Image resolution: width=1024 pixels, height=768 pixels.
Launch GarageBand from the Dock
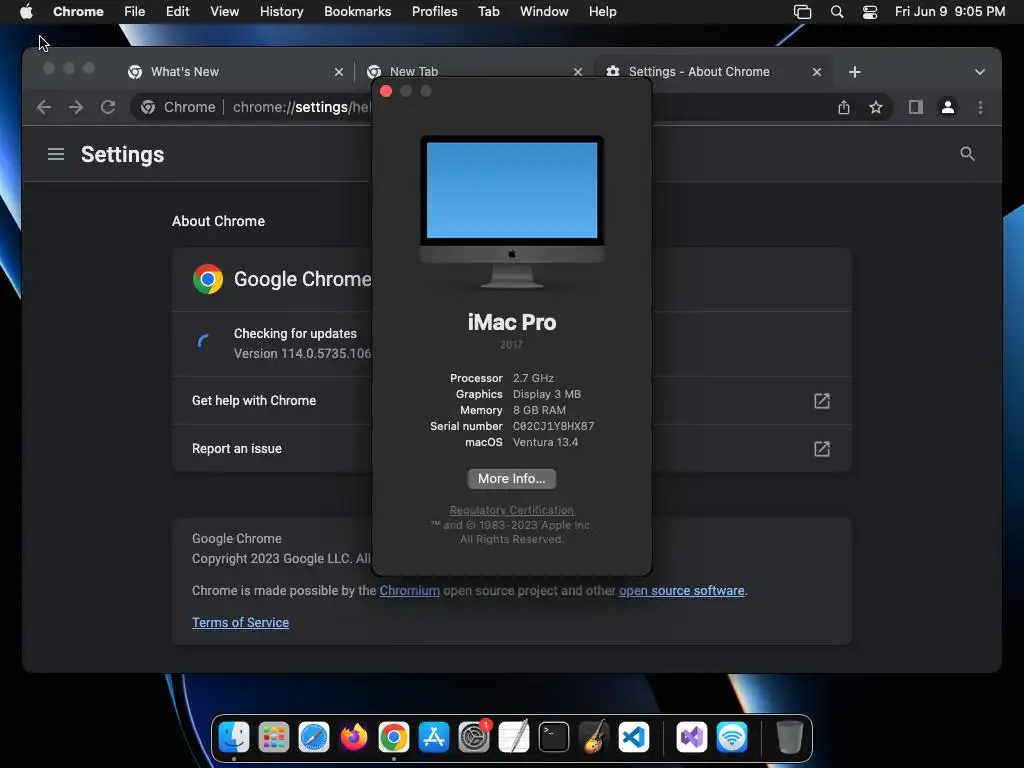point(594,737)
